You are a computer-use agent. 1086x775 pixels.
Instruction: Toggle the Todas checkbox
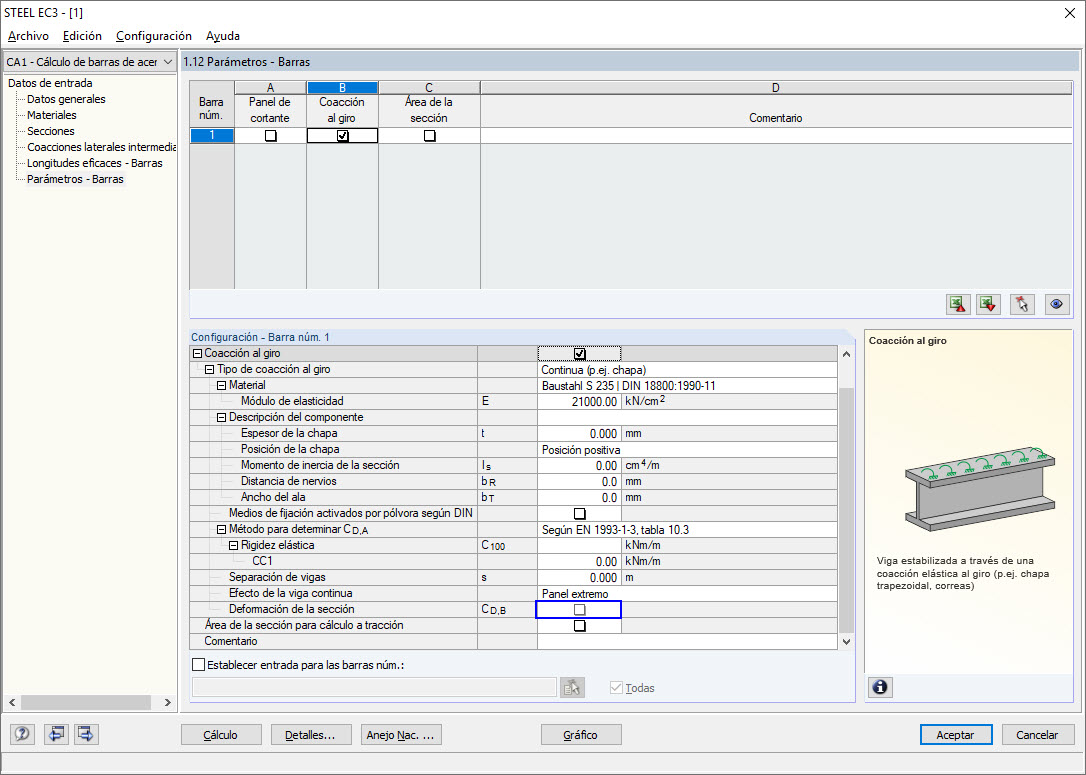[616, 688]
